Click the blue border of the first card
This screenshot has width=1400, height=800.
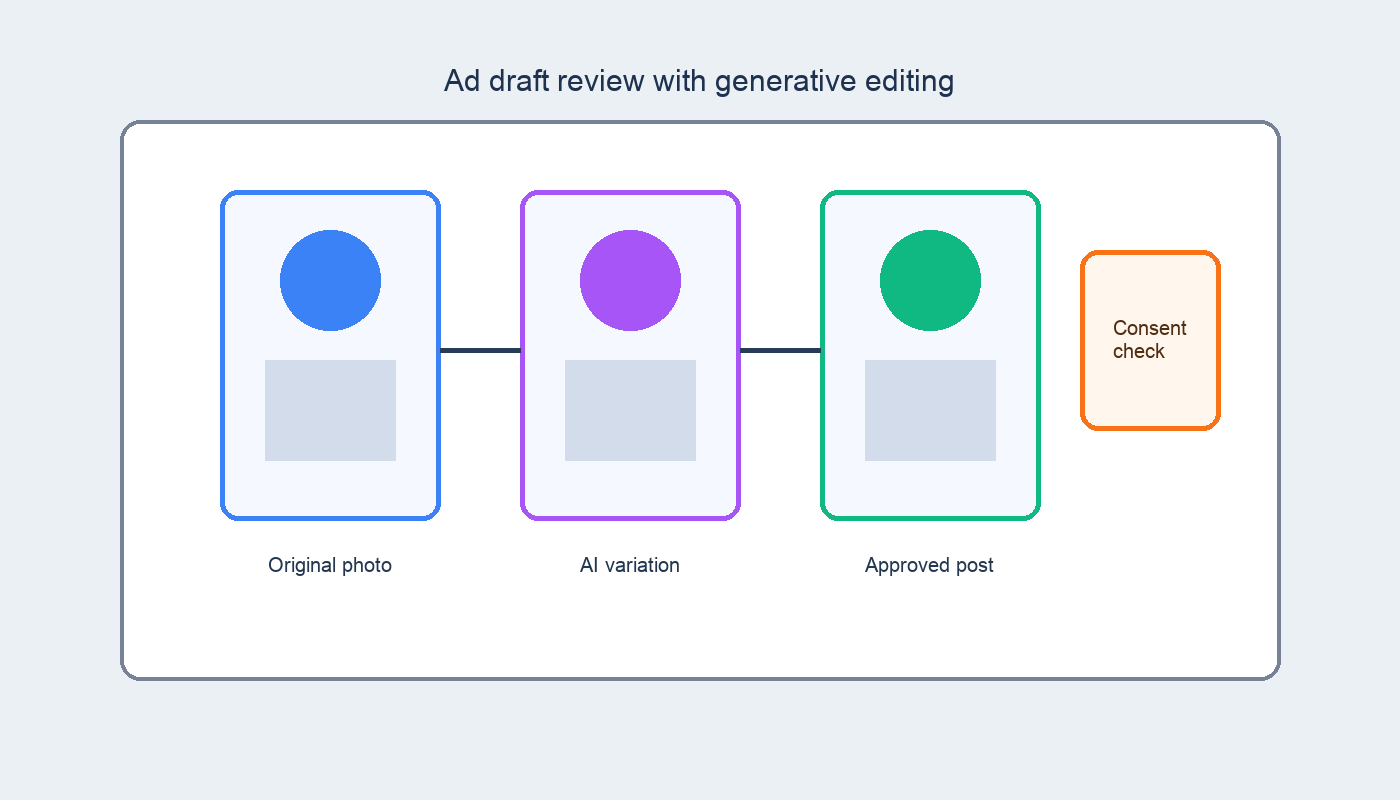[222, 355]
